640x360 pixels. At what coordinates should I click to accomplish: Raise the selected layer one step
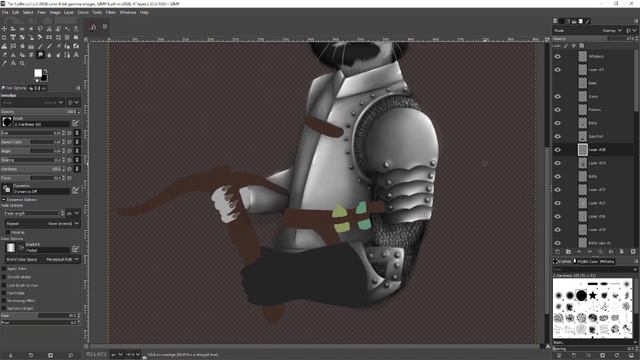tap(579, 252)
